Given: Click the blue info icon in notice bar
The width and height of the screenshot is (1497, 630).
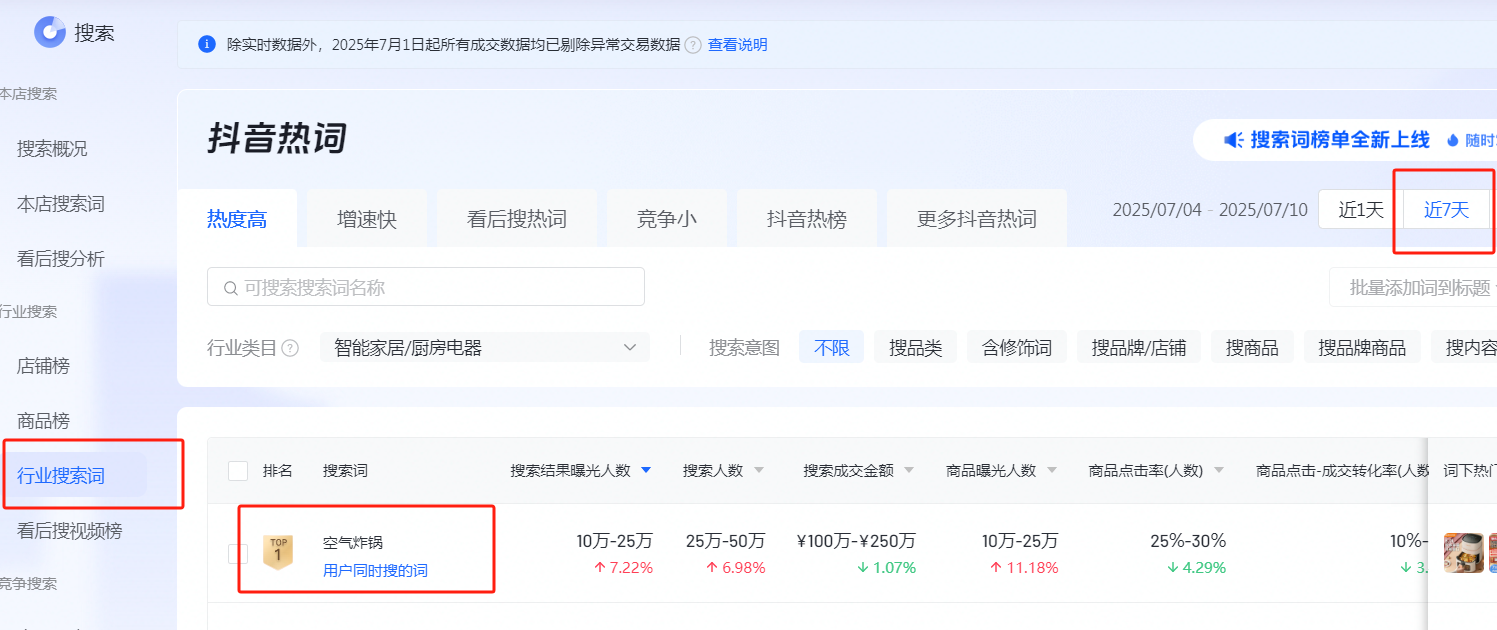Looking at the screenshot, I should point(207,44).
